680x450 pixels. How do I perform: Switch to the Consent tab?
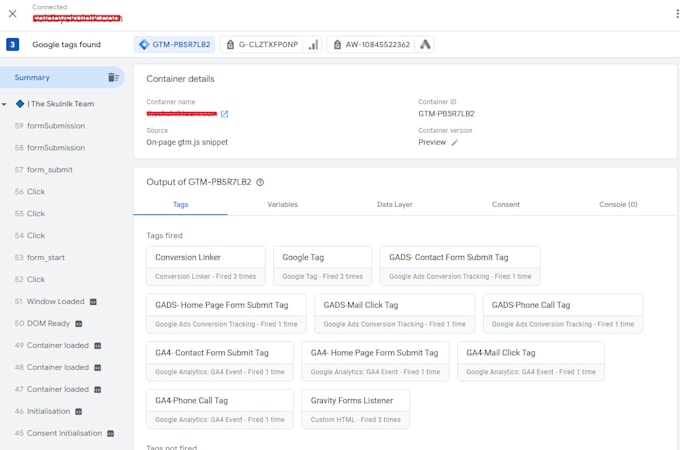pyautogui.click(x=506, y=204)
